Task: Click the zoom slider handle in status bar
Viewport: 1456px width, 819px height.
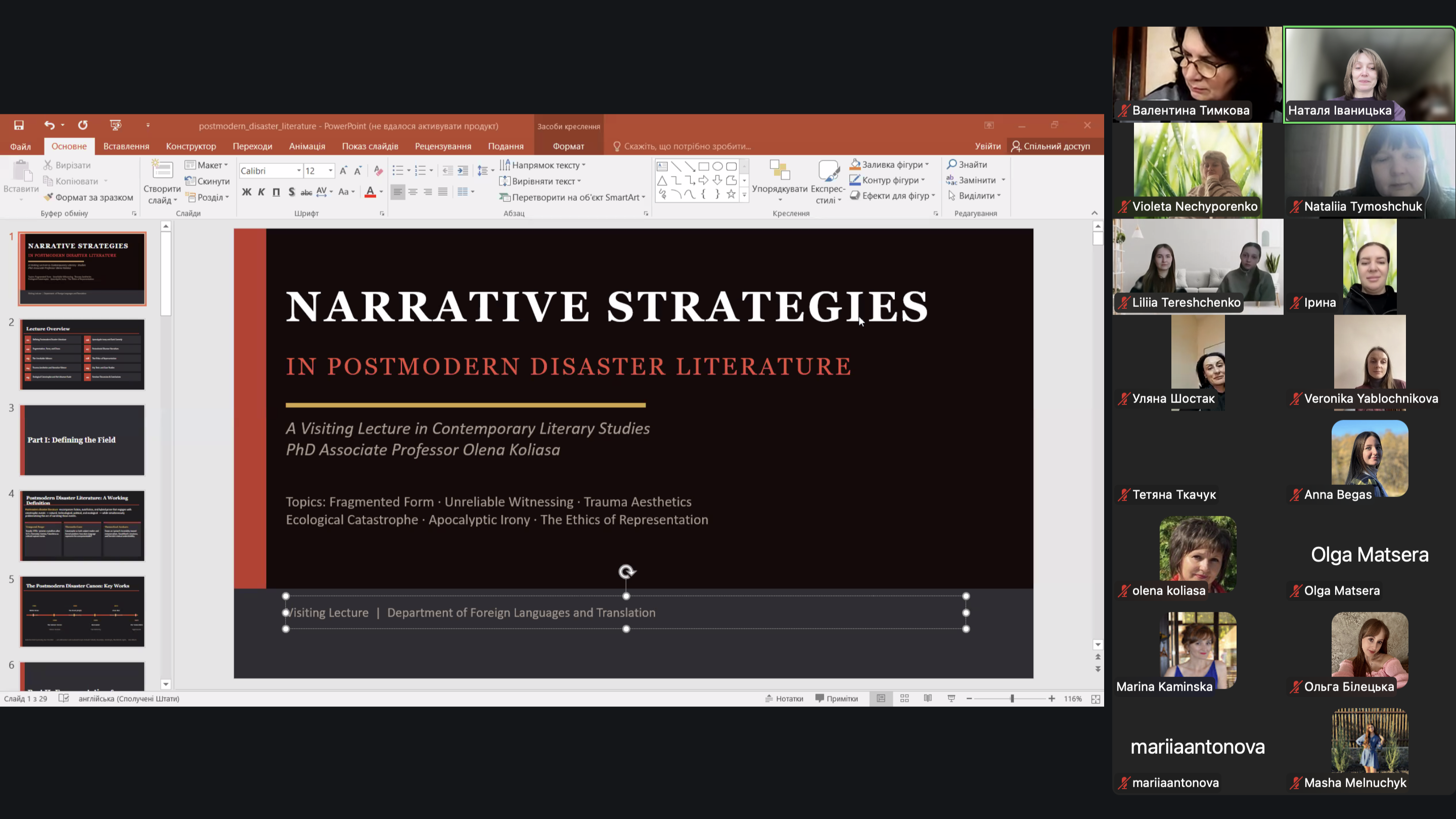Action: pos(1012,699)
